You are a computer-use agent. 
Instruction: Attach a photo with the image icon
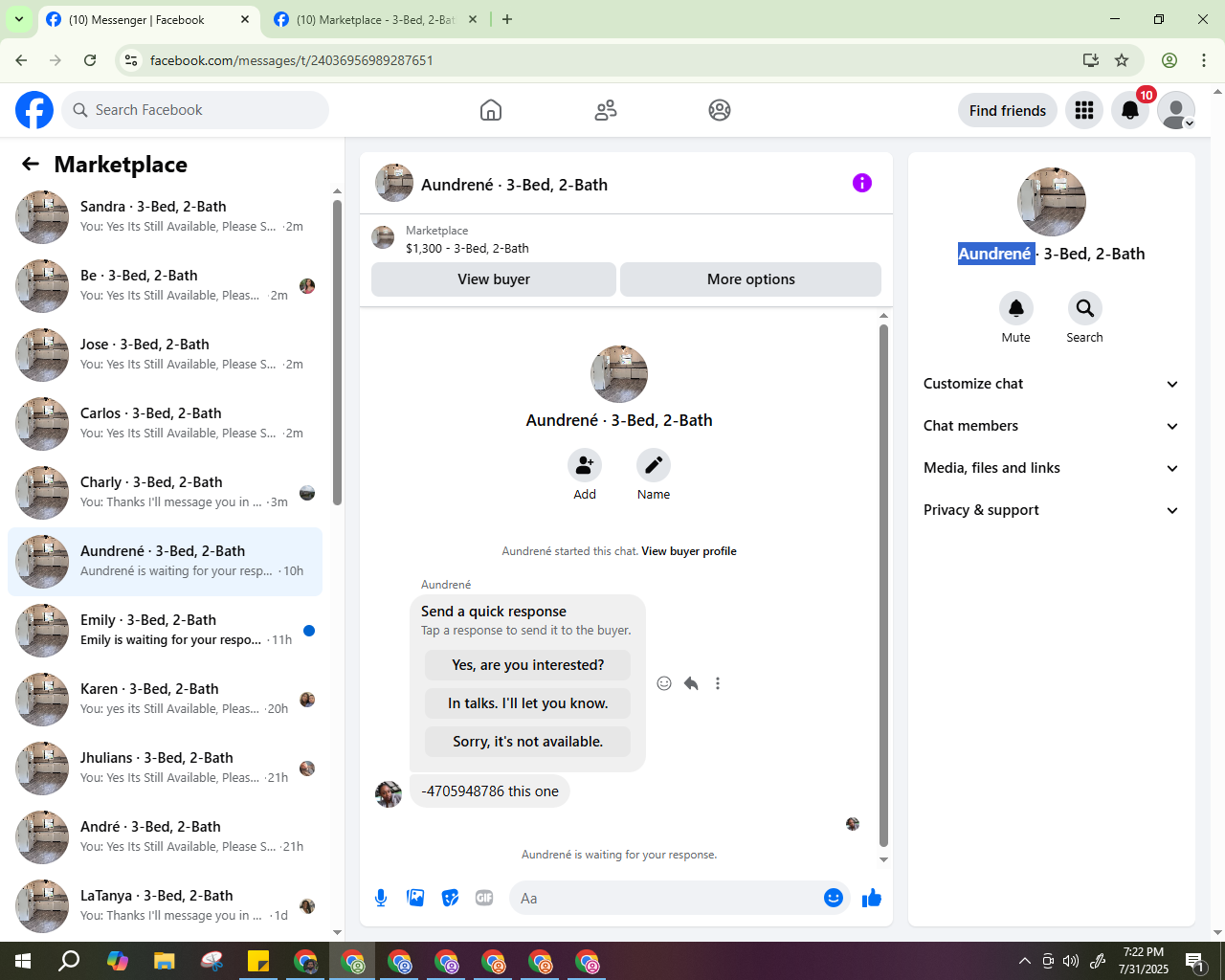pyautogui.click(x=415, y=898)
